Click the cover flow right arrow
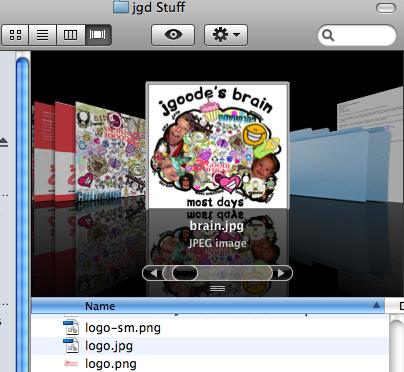This screenshot has height=372, width=404. (x=282, y=273)
